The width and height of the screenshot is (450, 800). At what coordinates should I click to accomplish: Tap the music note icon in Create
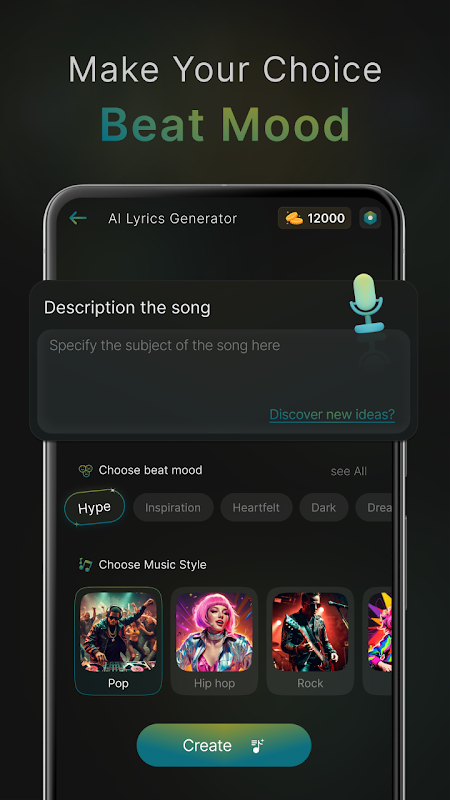tap(258, 745)
